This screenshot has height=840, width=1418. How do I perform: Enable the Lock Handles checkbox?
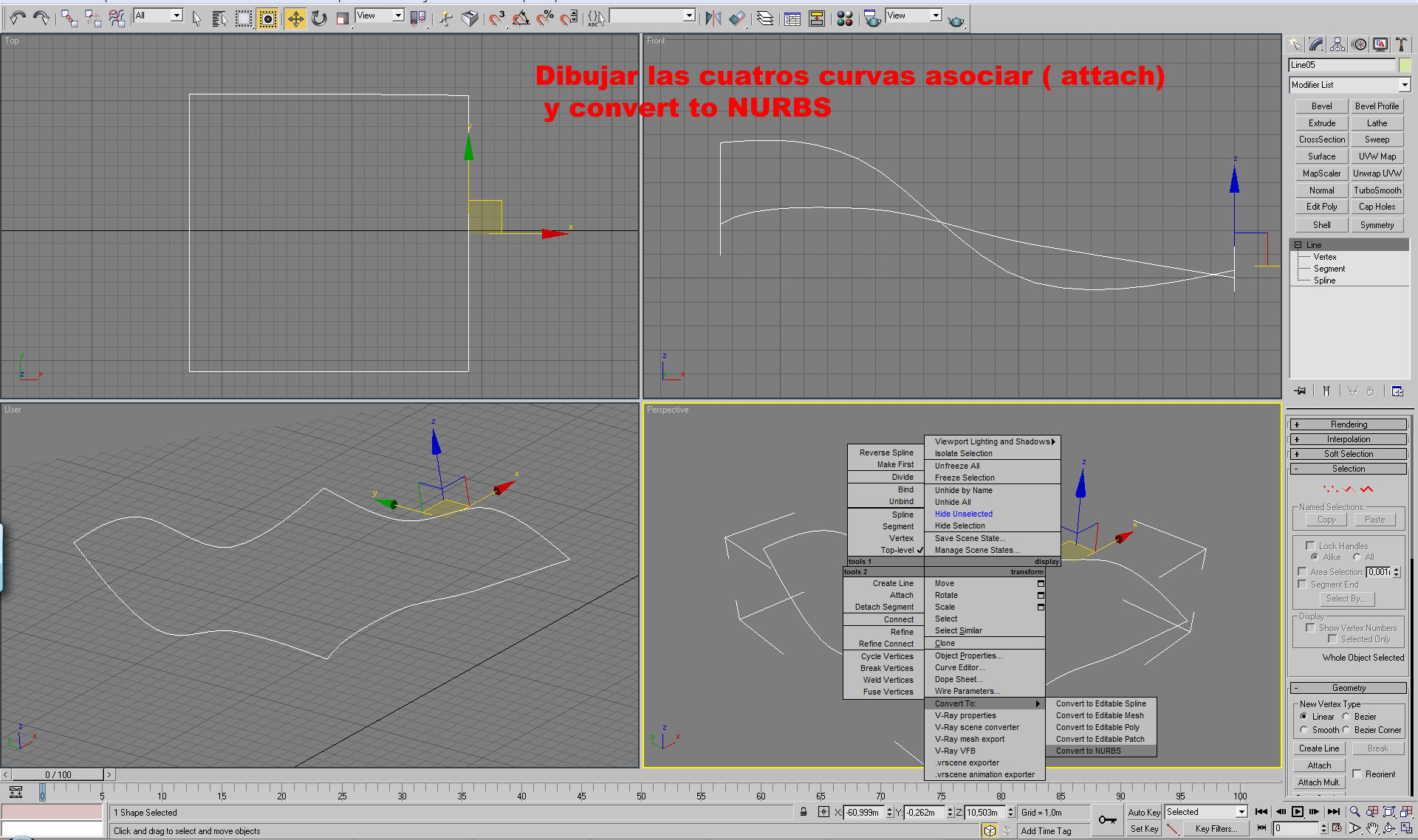pos(1310,545)
